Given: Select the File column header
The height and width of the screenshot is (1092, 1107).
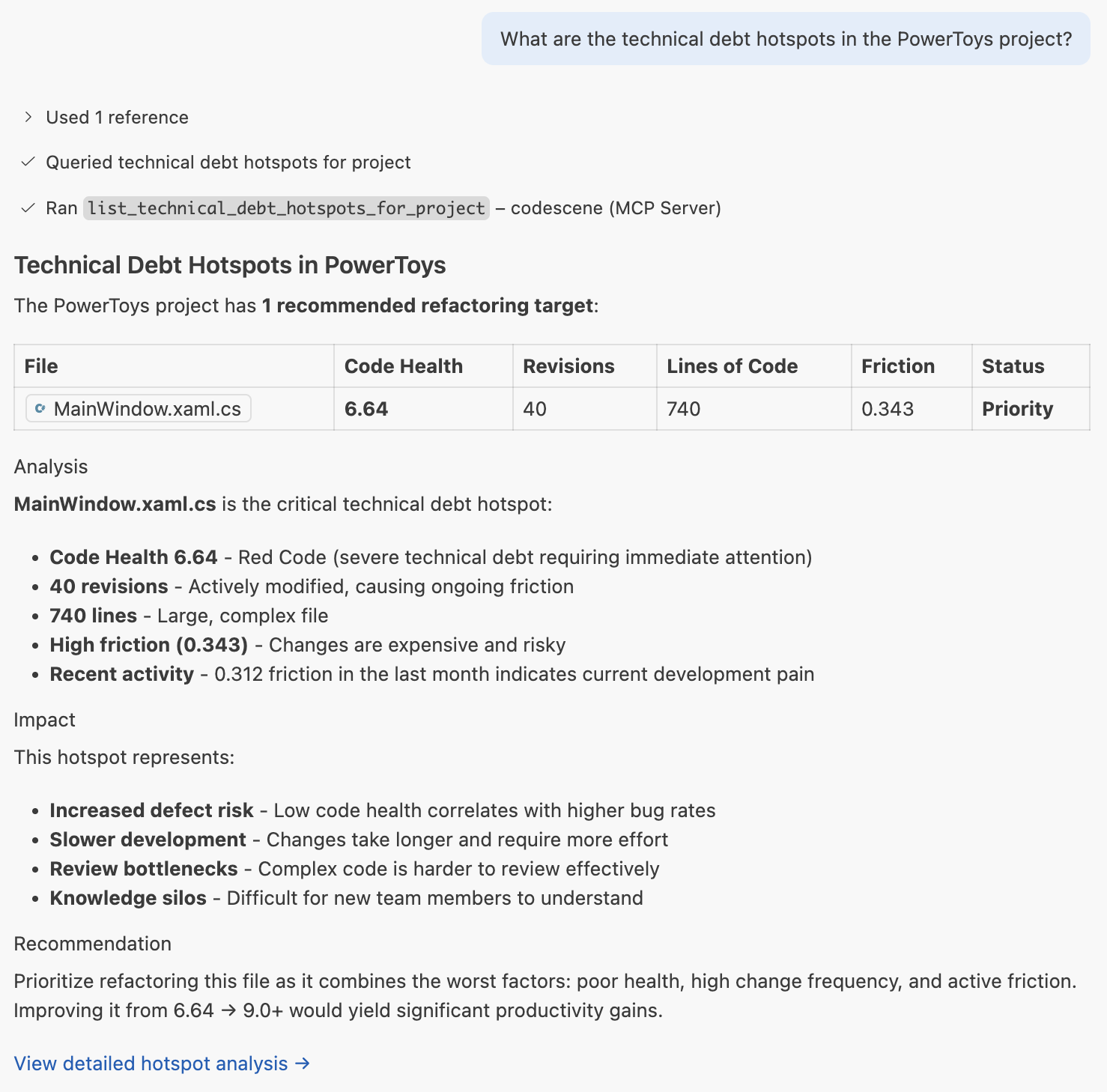Looking at the screenshot, I should click(x=40, y=365).
